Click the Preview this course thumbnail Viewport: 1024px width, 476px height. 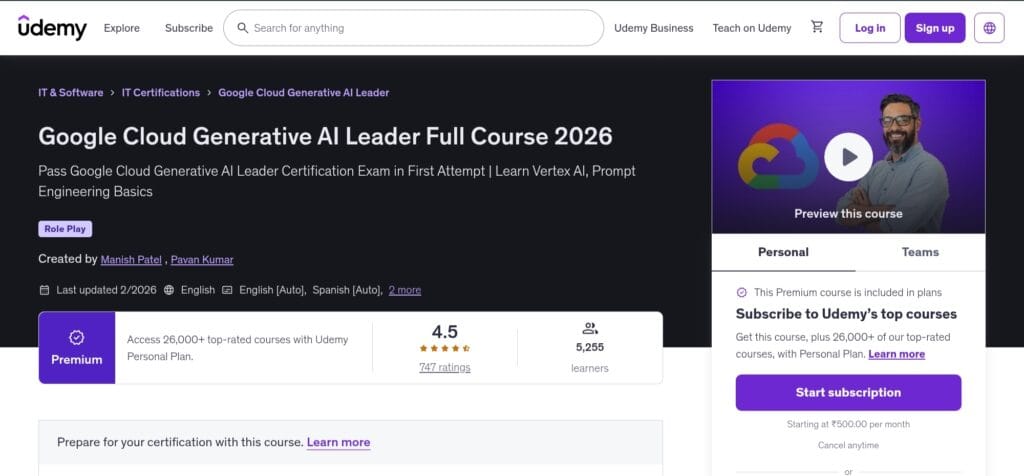(x=848, y=157)
